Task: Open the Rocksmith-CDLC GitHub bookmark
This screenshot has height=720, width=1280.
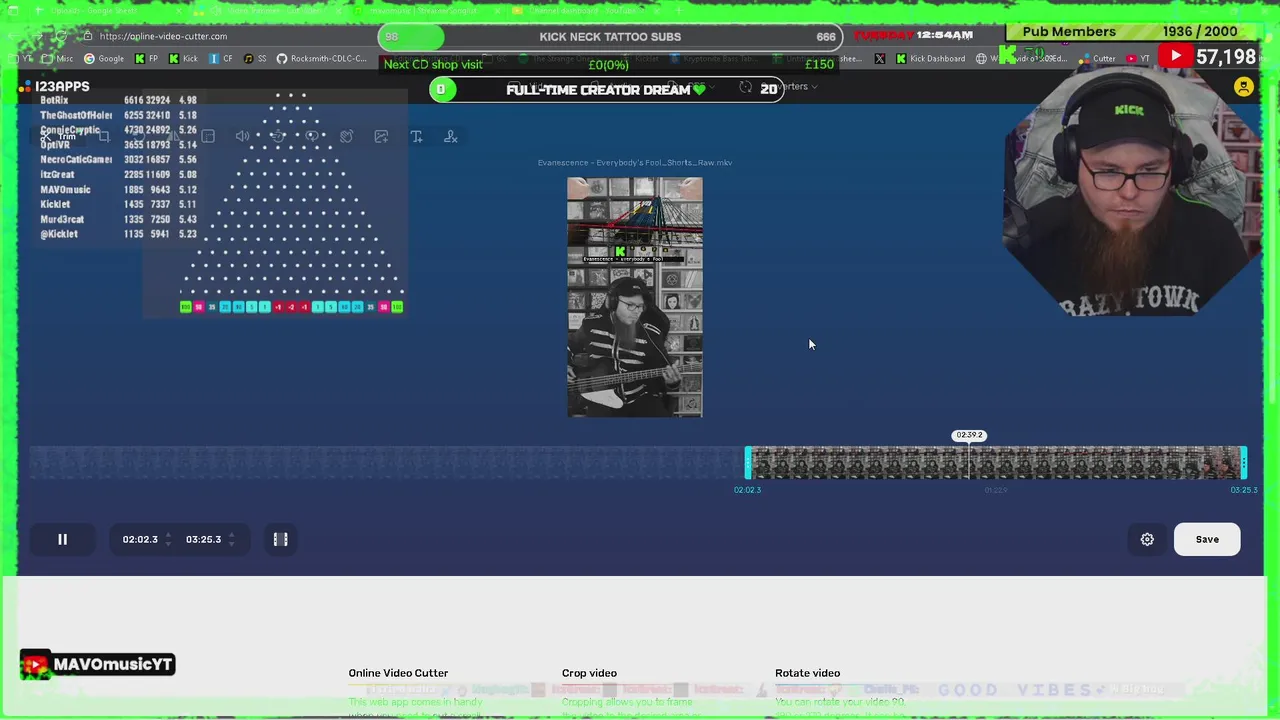Action: point(322,59)
